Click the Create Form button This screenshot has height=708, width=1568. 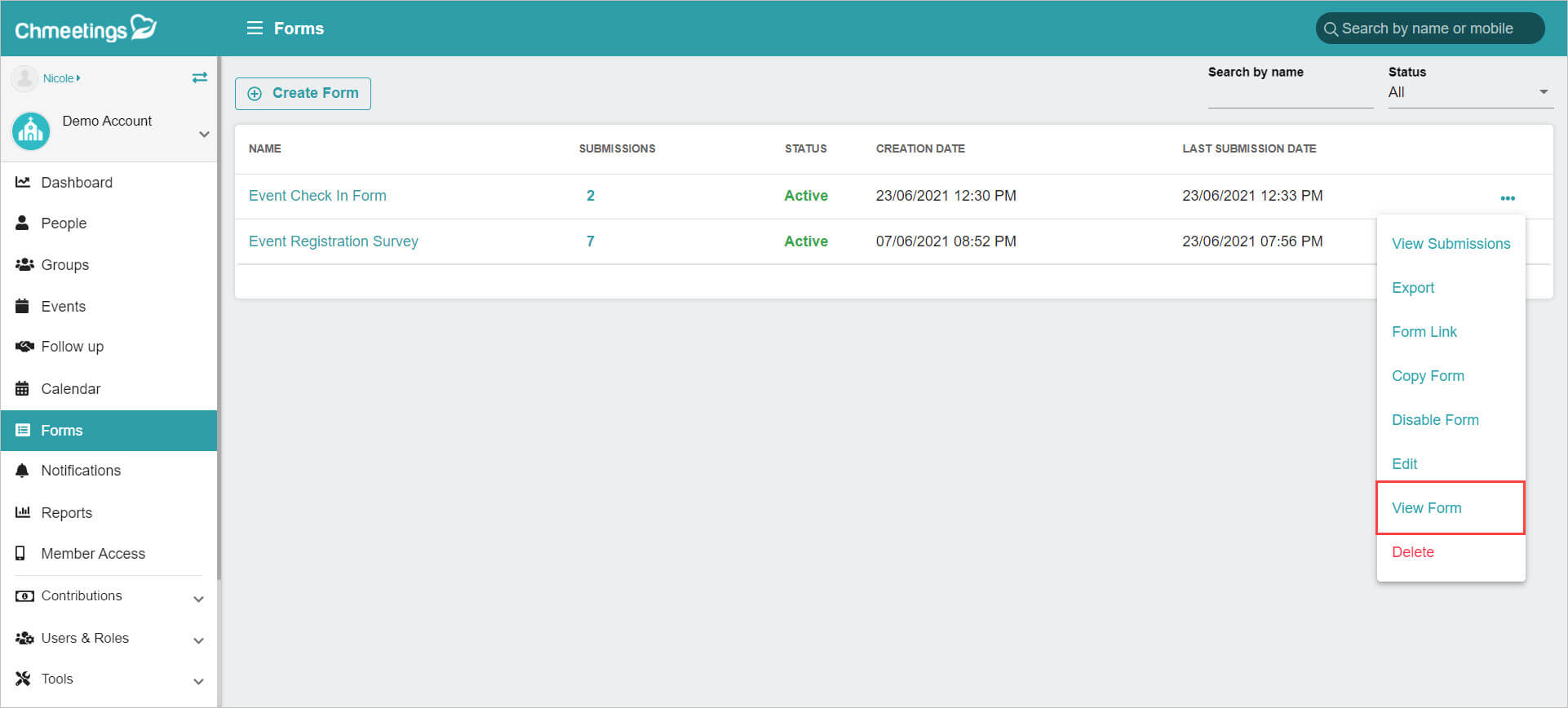pyautogui.click(x=303, y=94)
